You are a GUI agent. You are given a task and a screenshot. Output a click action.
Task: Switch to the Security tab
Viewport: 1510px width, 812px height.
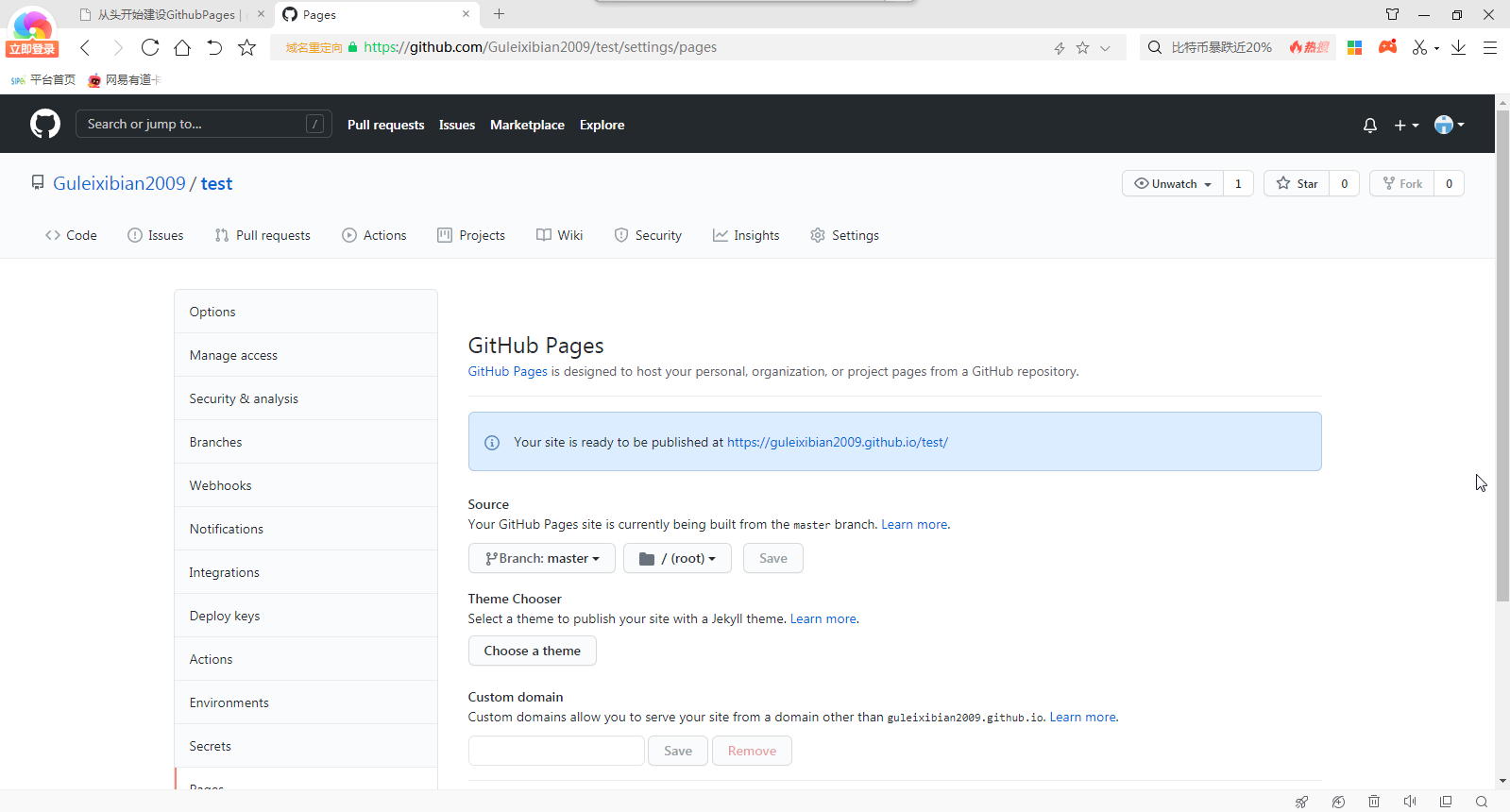click(648, 235)
